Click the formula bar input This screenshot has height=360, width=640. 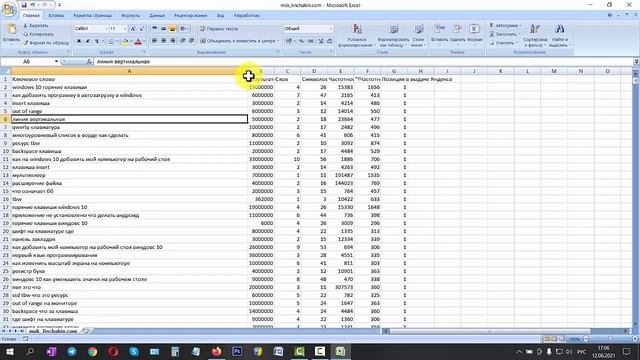363,62
